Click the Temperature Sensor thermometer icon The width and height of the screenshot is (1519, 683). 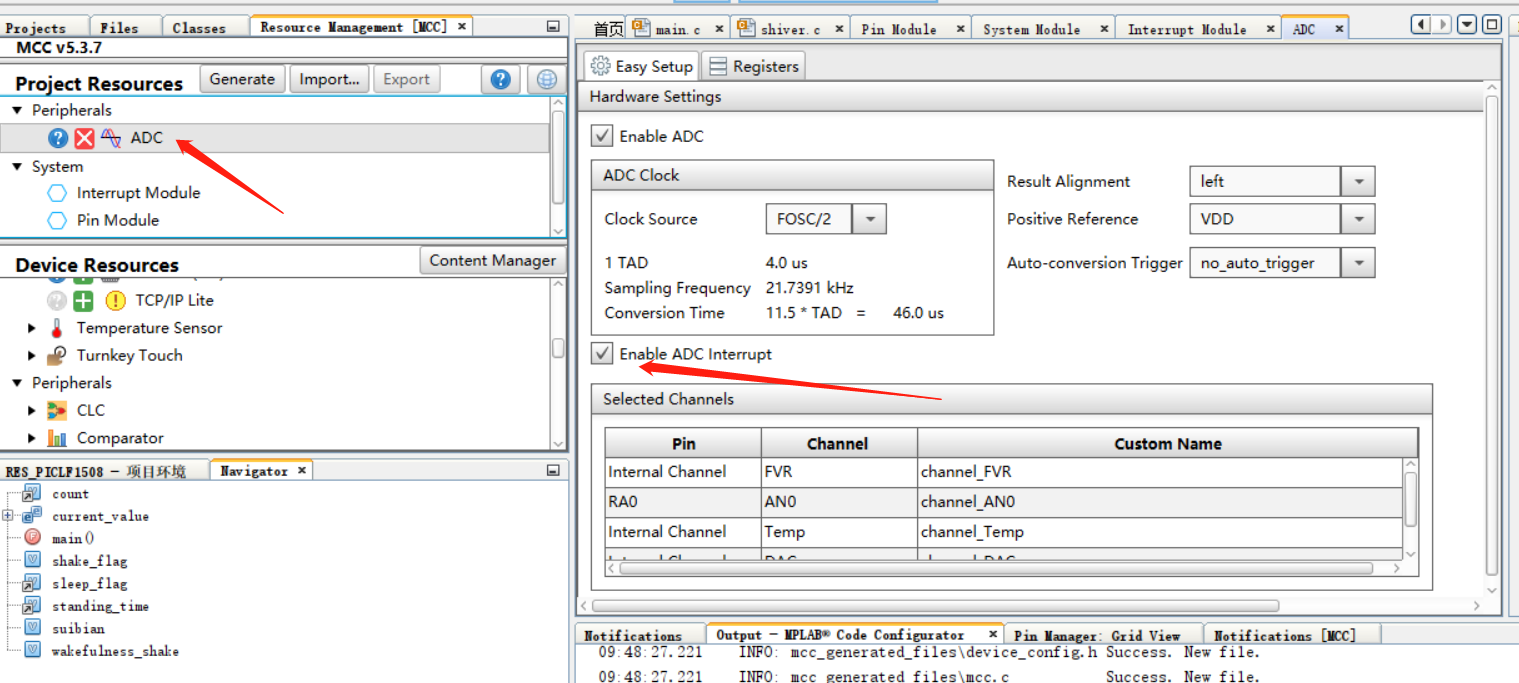coord(57,327)
